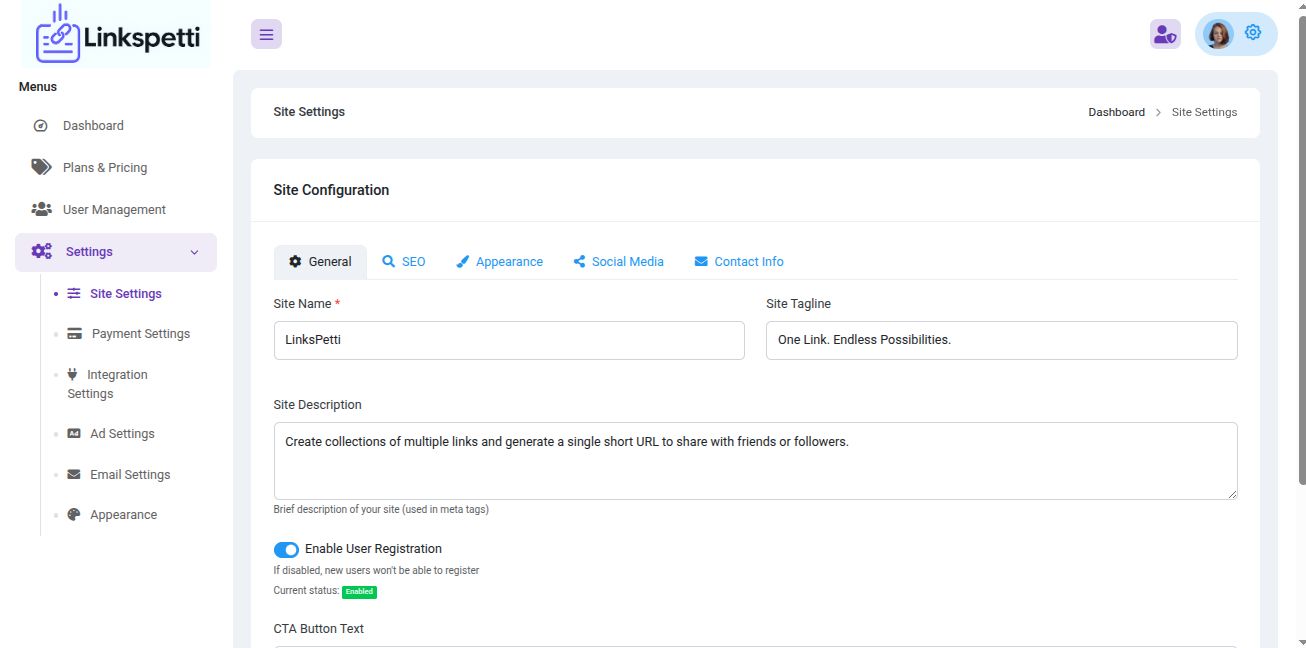The image size is (1306, 648).
Task: Click the General tab gear icon
Action: click(295, 262)
